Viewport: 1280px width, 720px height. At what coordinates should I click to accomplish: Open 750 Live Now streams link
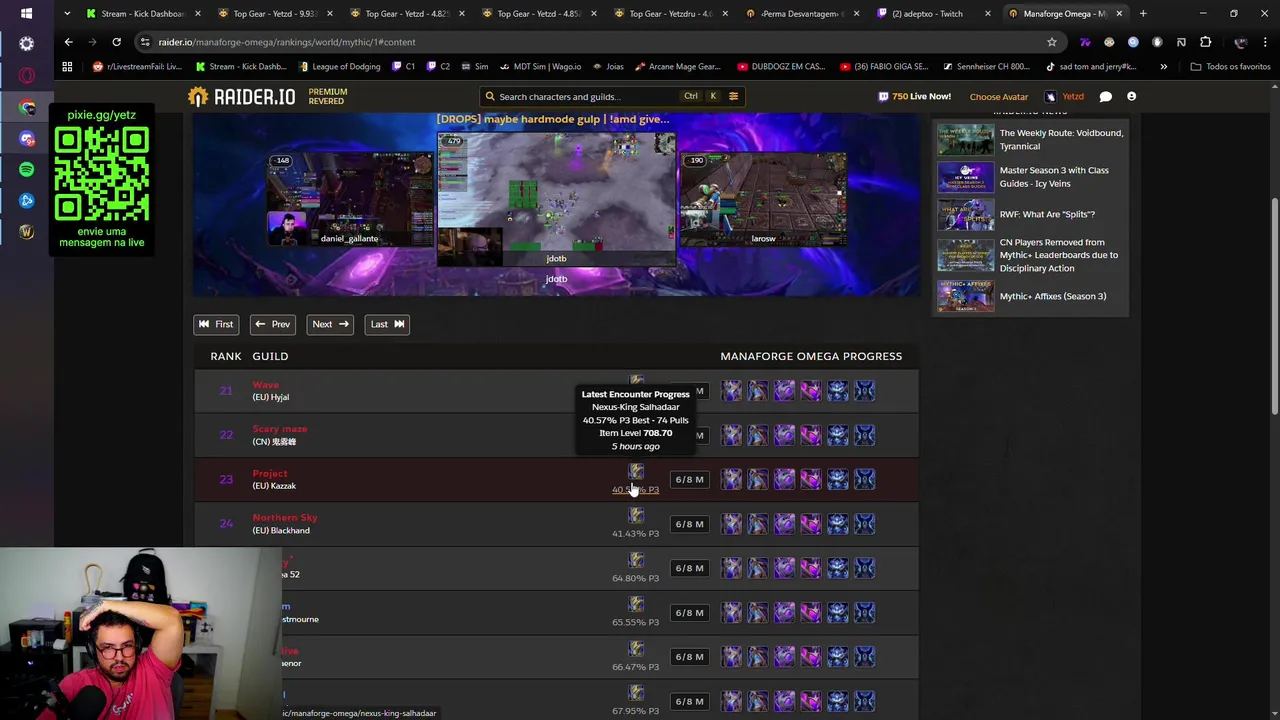[914, 96]
